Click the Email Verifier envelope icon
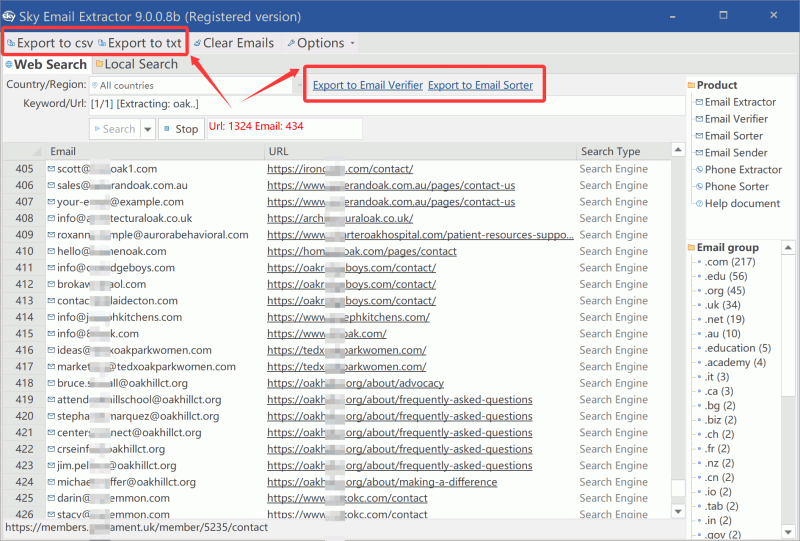The height and width of the screenshot is (541, 800). coord(699,119)
